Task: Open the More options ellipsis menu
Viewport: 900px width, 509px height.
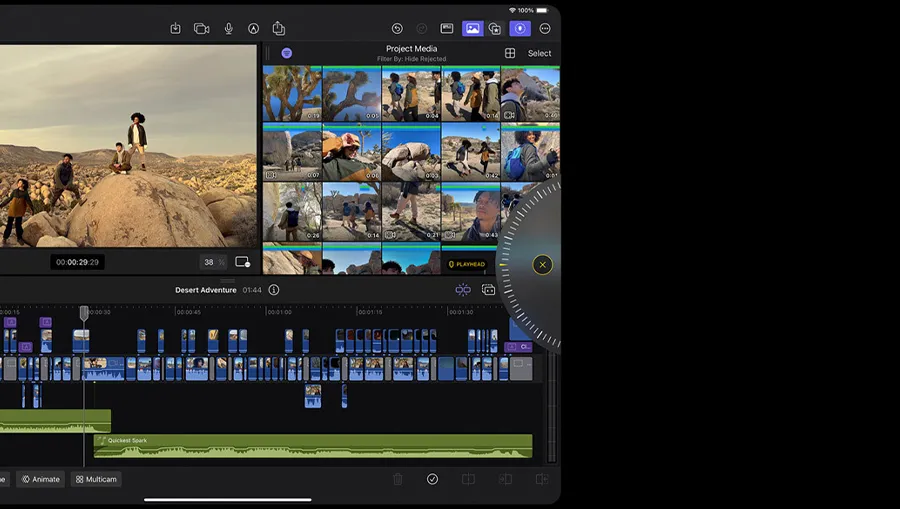Action: point(545,29)
